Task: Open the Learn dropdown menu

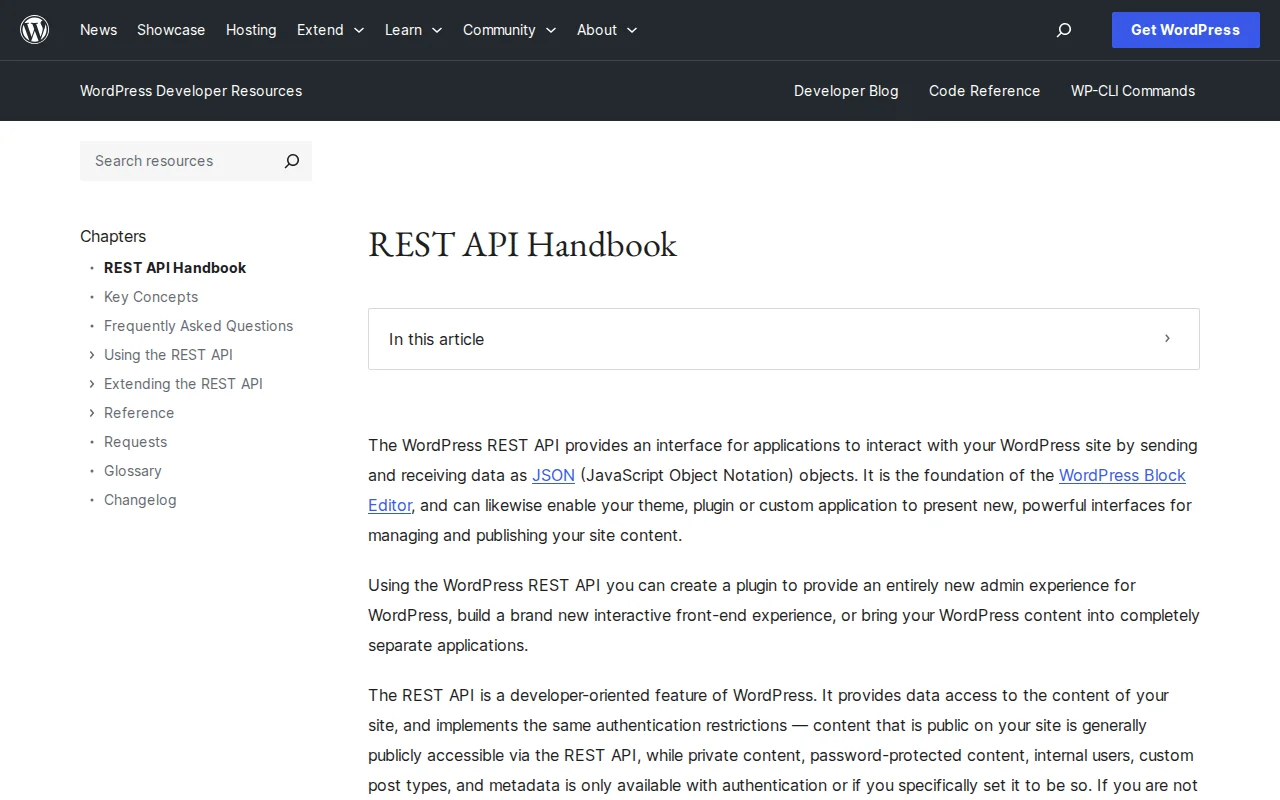Action: [437, 31]
